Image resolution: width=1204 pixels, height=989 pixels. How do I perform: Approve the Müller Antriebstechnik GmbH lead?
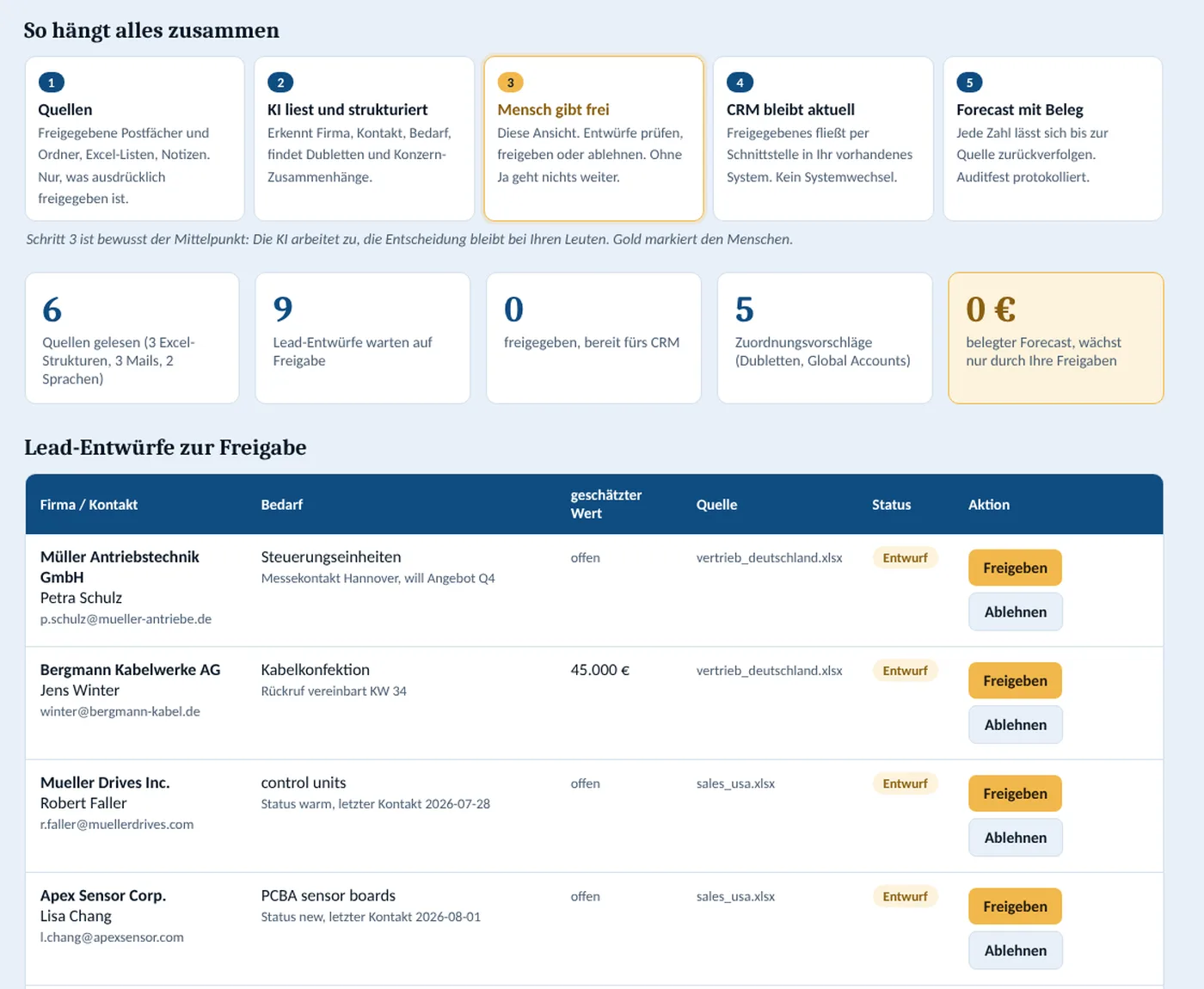(1015, 568)
